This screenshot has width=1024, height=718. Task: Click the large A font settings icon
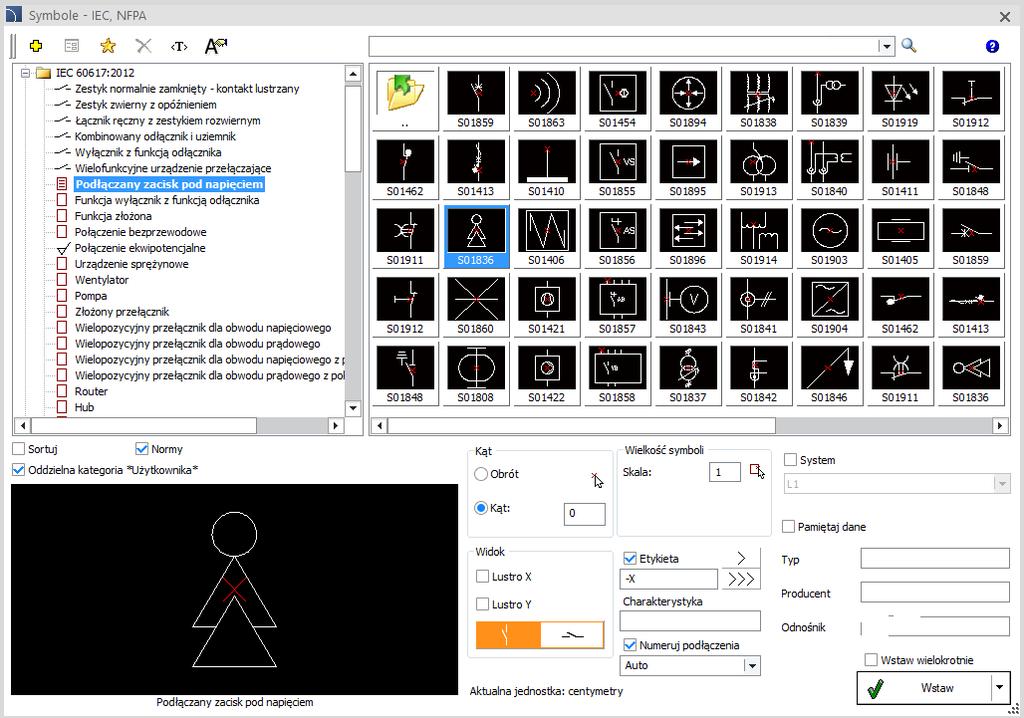point(216,46)
